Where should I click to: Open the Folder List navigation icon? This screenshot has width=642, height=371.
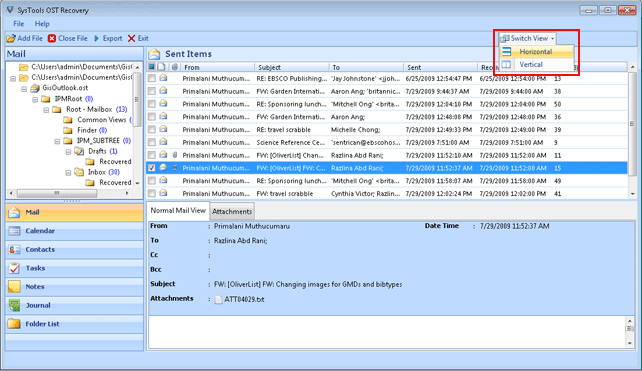(x=14, y=324)
